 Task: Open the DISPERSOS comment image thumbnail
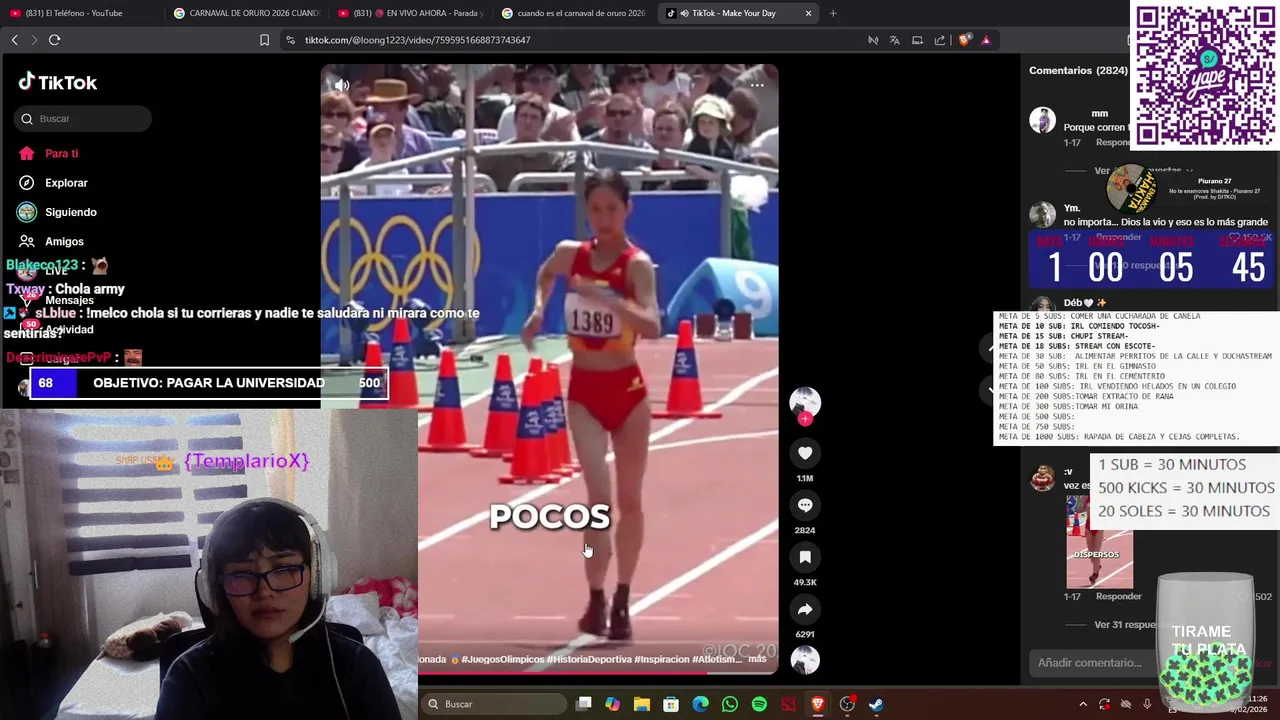[x=1099, y=543]
